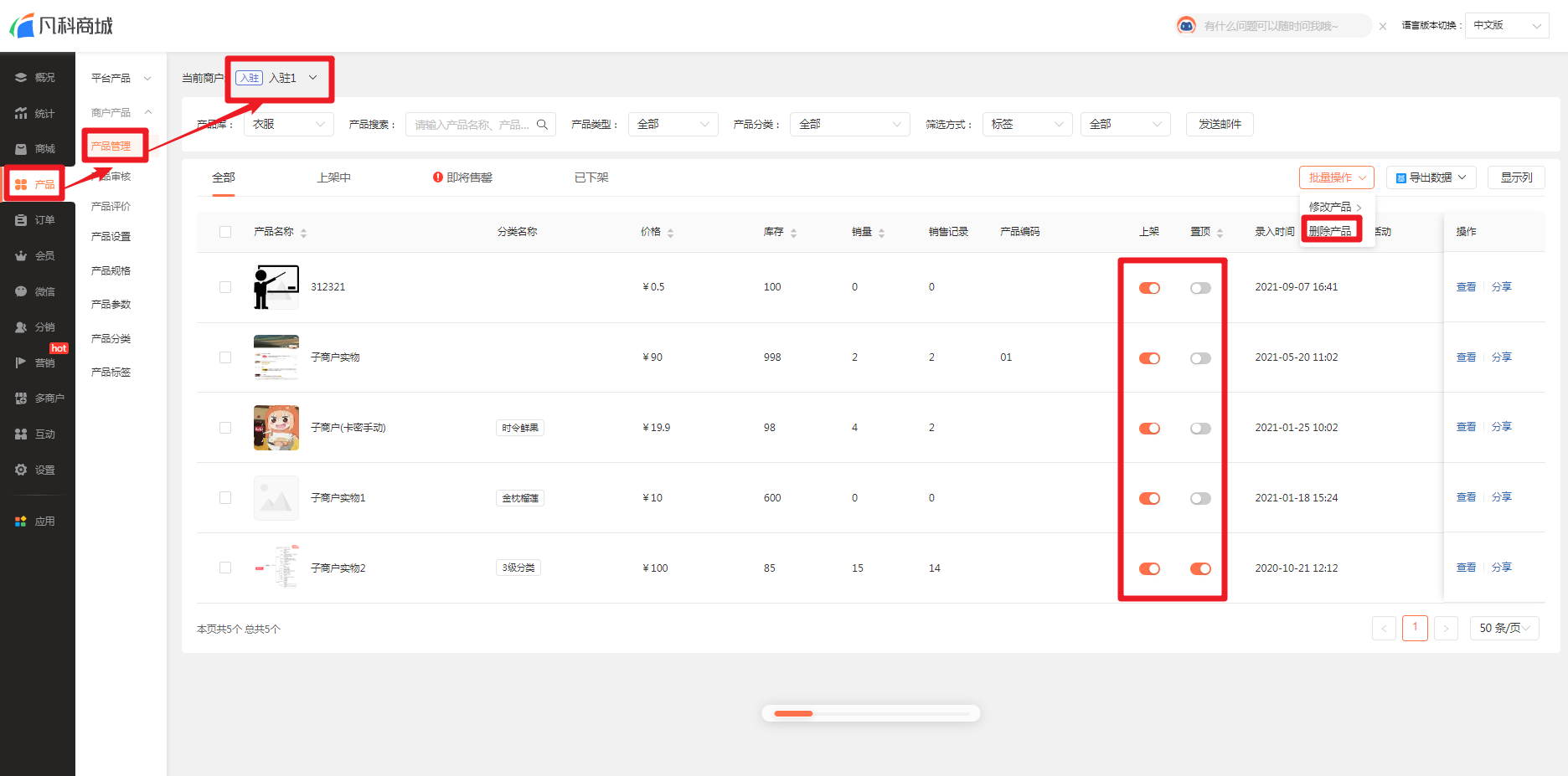Open the 导出数据 dropdown

click(x=1431, y=177)
